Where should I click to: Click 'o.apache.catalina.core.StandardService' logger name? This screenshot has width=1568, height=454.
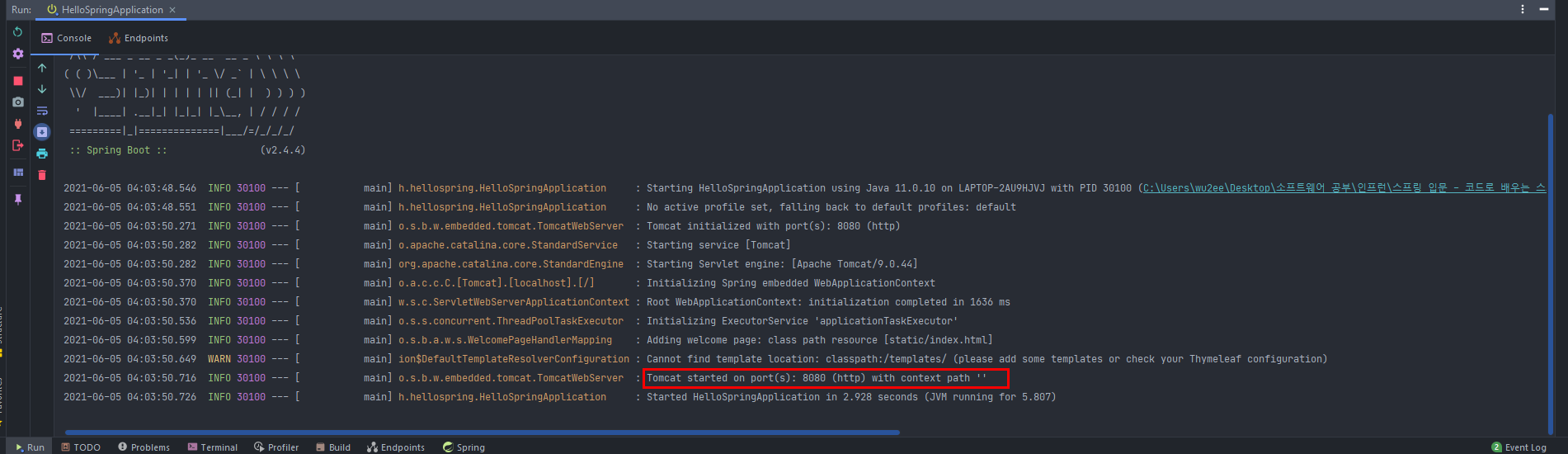[x=508, y=245]
